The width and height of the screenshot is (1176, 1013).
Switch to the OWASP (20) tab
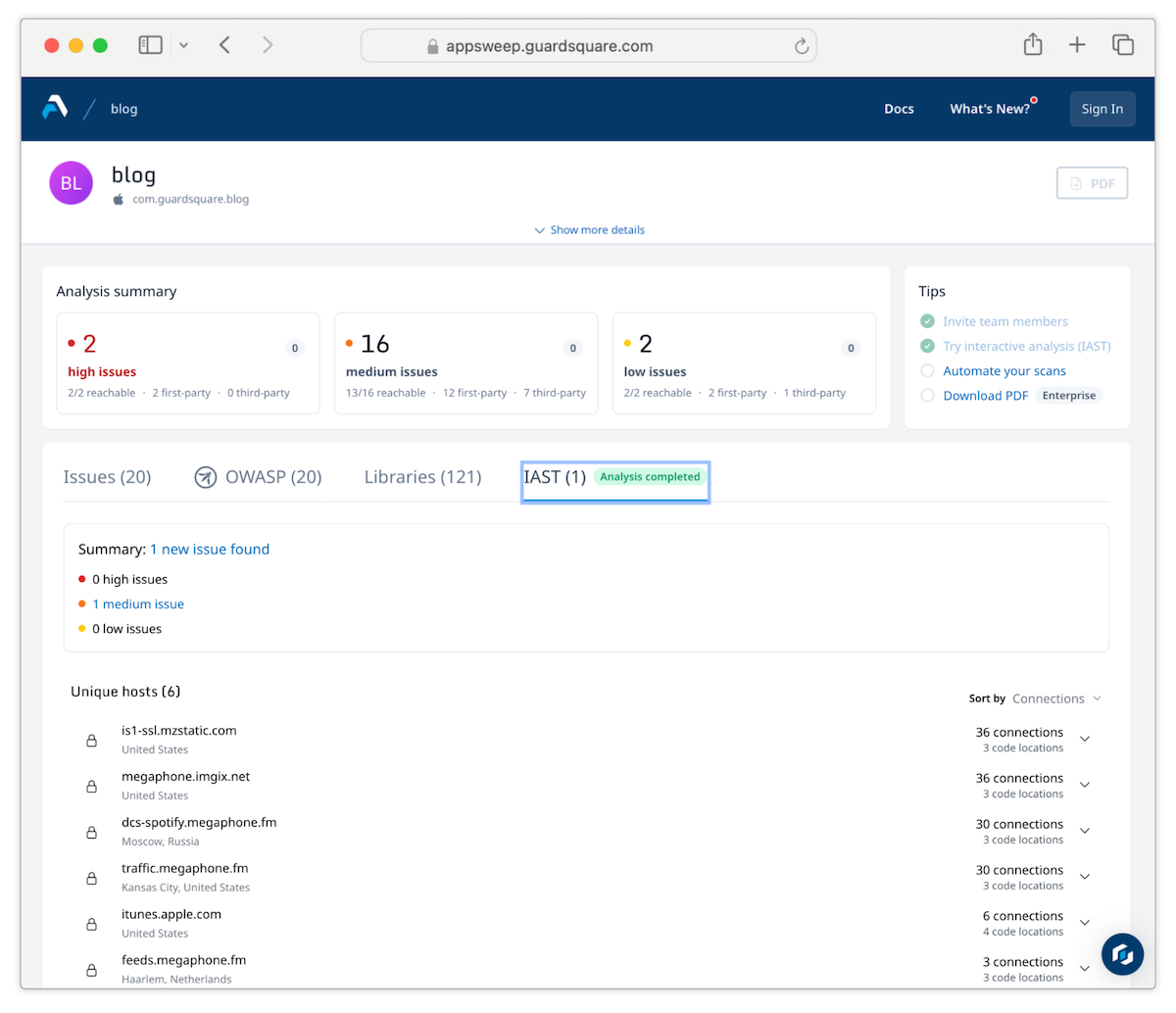[258, 477]
